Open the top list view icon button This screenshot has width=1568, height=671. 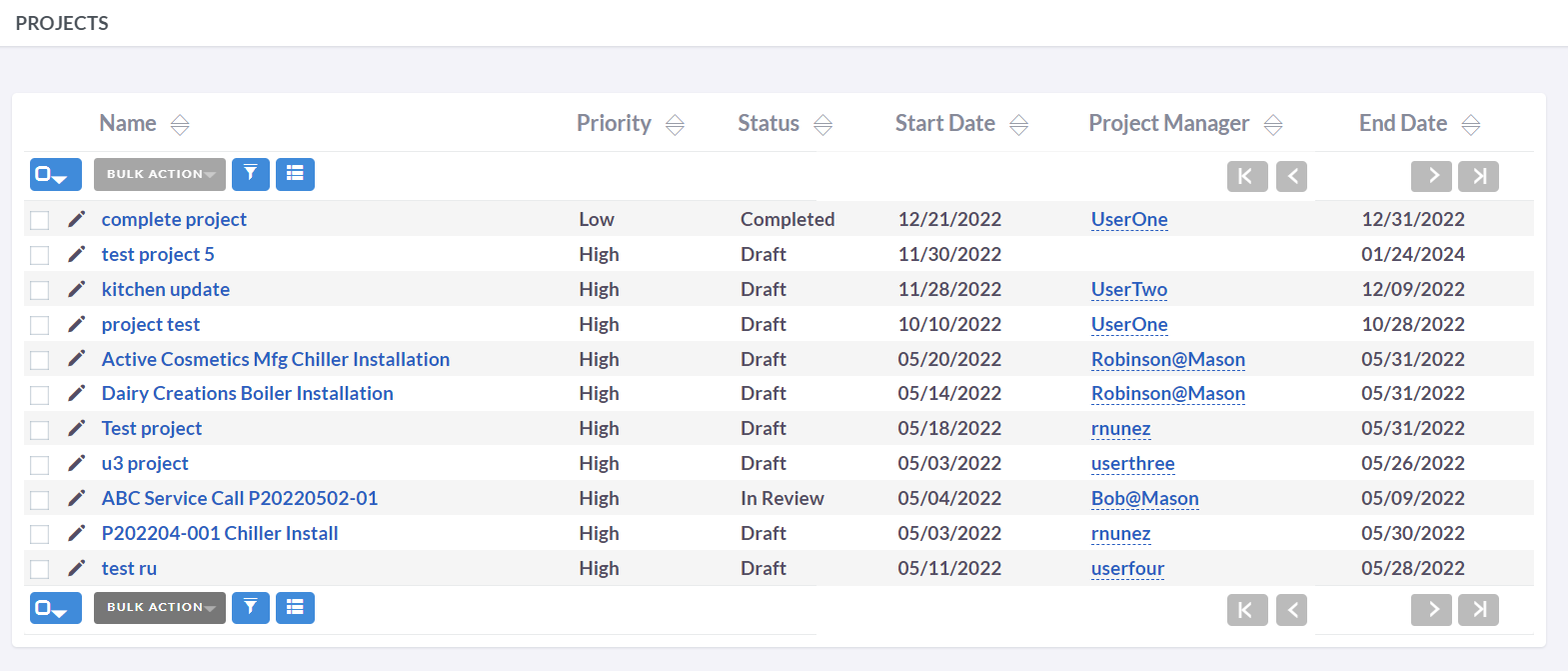pos(295,174)
